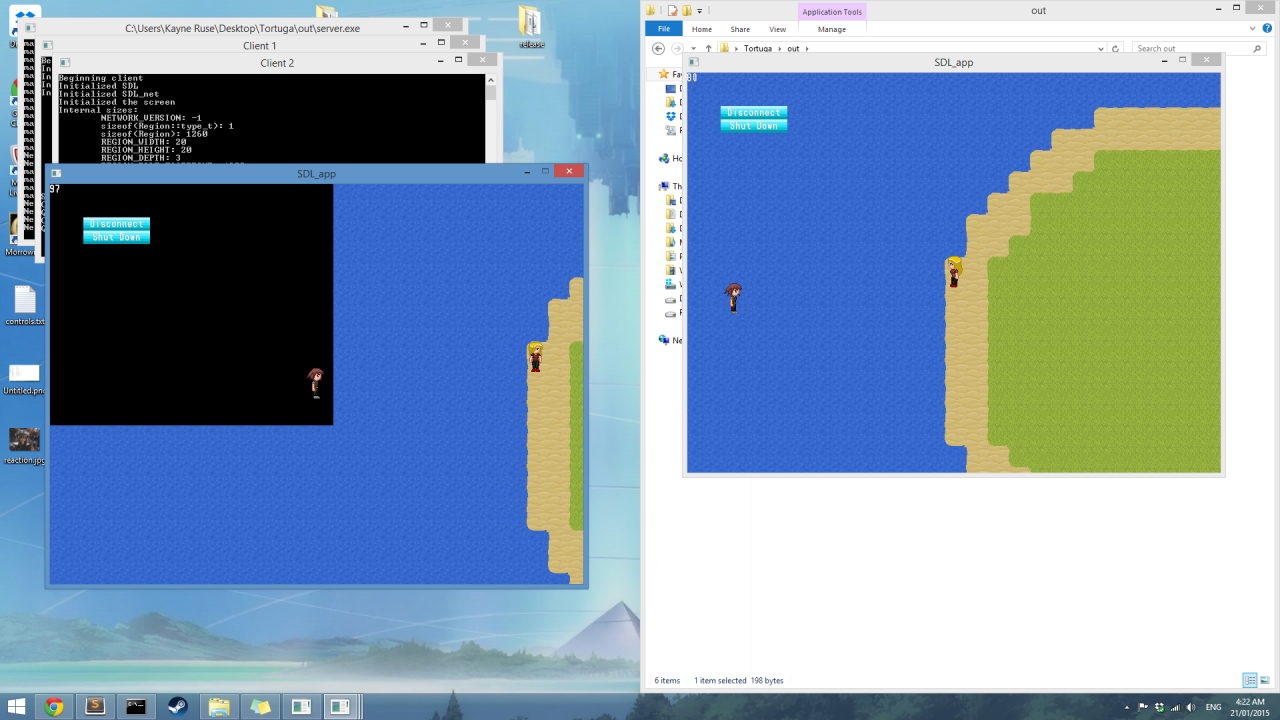
Task: Click out in the address breadcrumb
Action: point(794,48)
